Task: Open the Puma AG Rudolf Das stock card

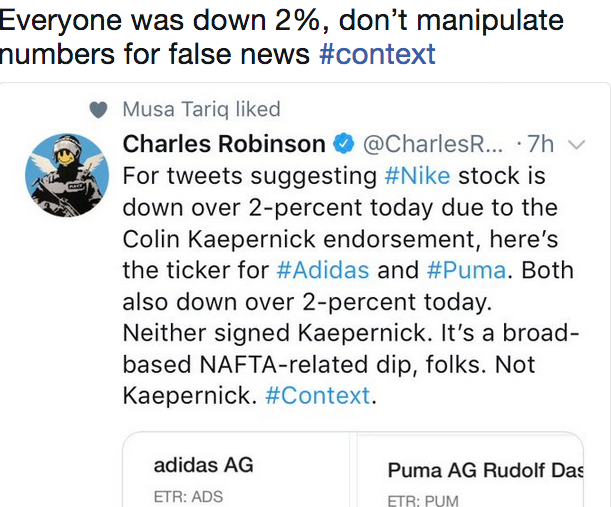Action: click(470, 475)
